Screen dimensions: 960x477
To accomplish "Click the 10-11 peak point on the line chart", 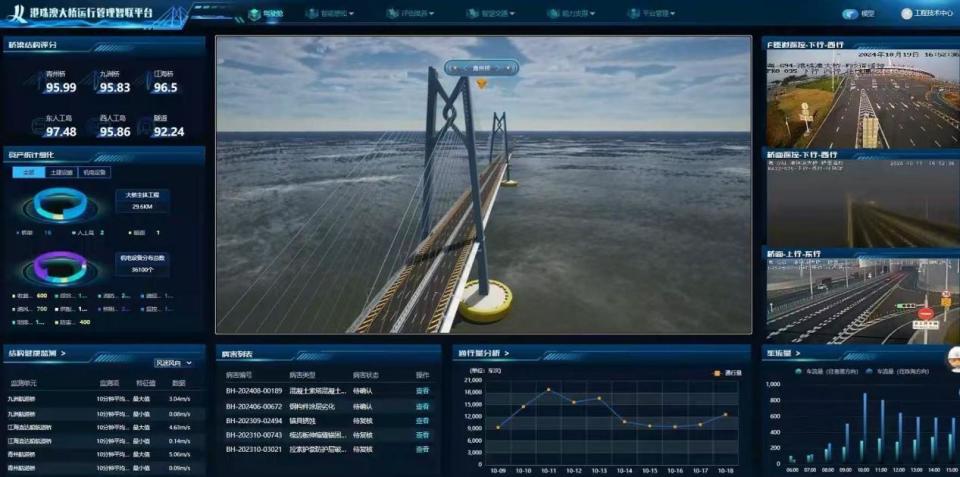I will click(x=548, y=389).
